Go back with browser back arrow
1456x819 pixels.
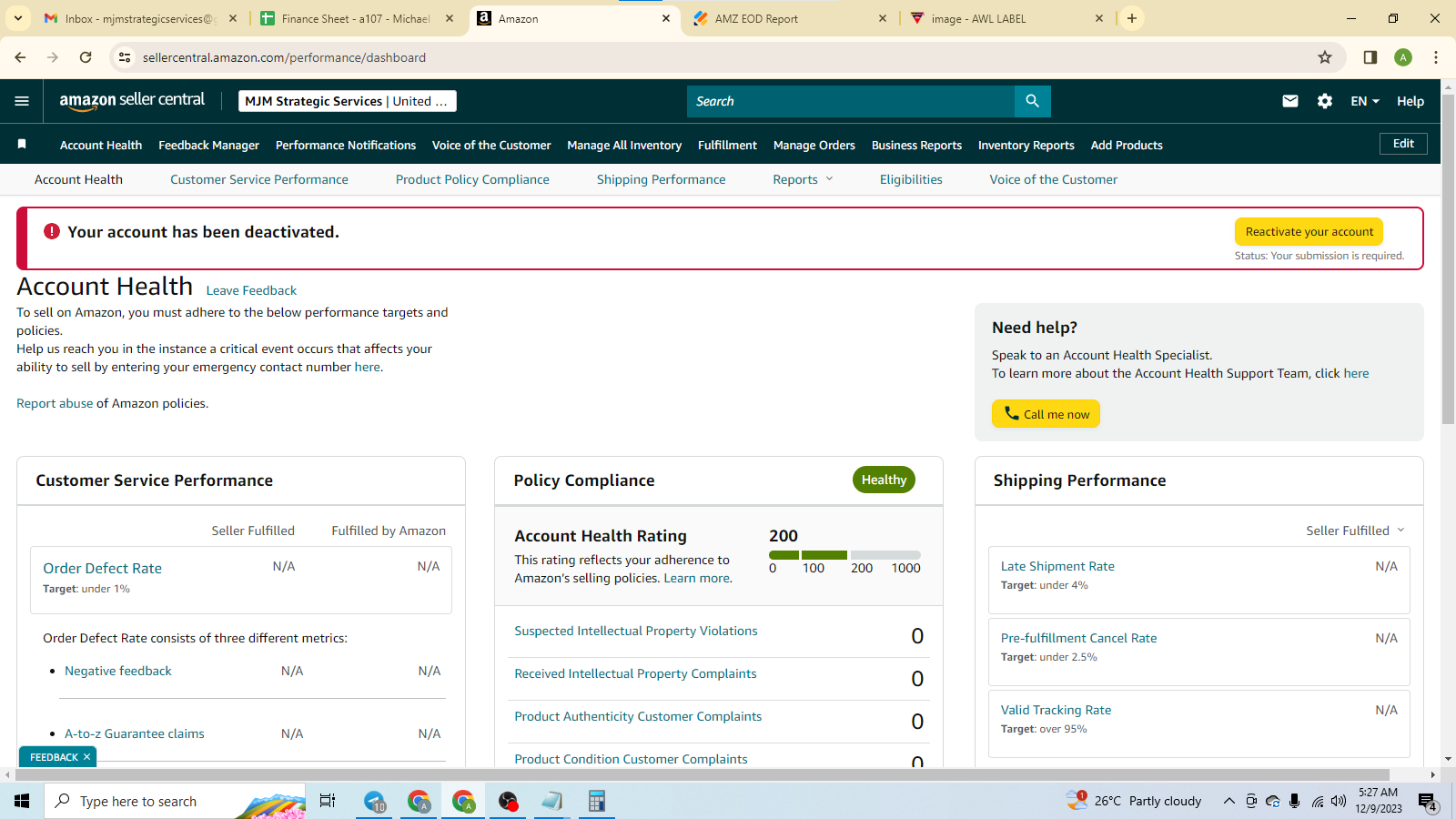coord(20,57)
